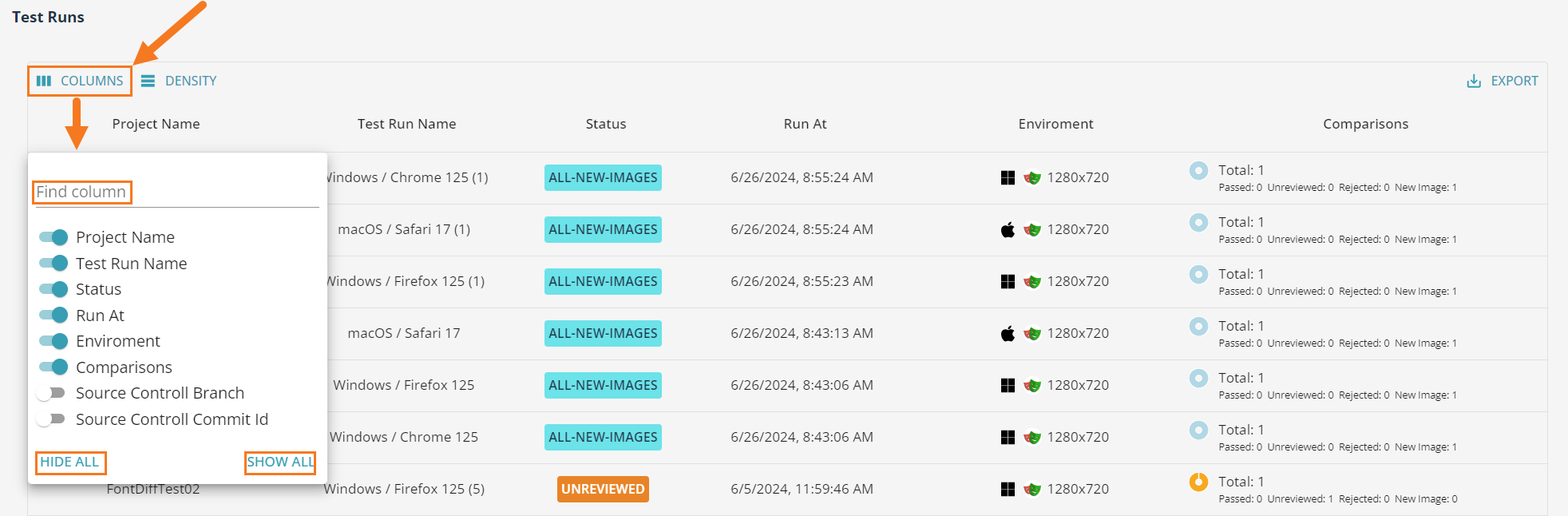Sort by the Status column header
Image resolution: width=1568 pixels, height=516 pixels.
(605, 124)
